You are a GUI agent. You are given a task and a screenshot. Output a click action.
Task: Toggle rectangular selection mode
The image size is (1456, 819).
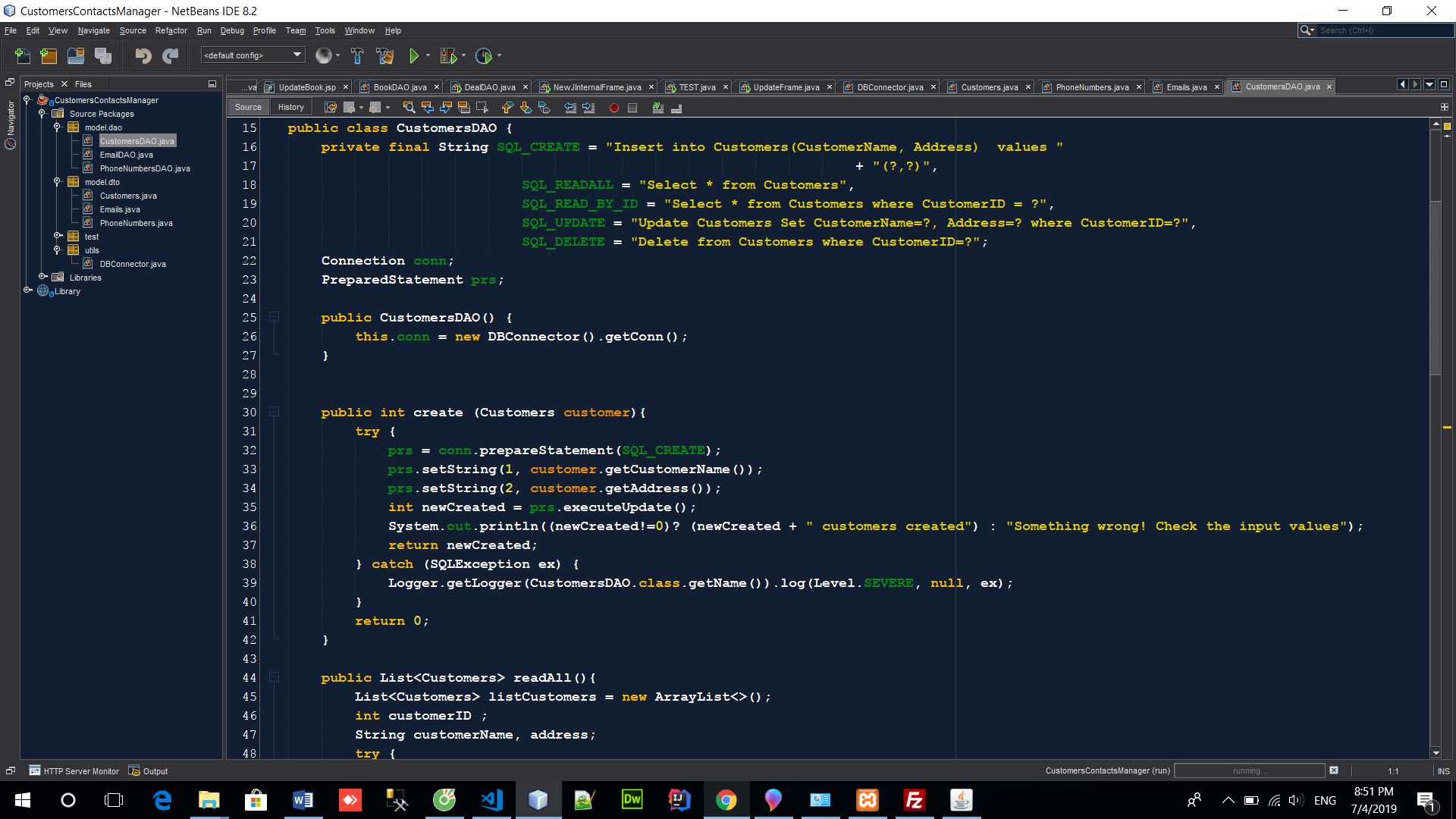(482, 108)
